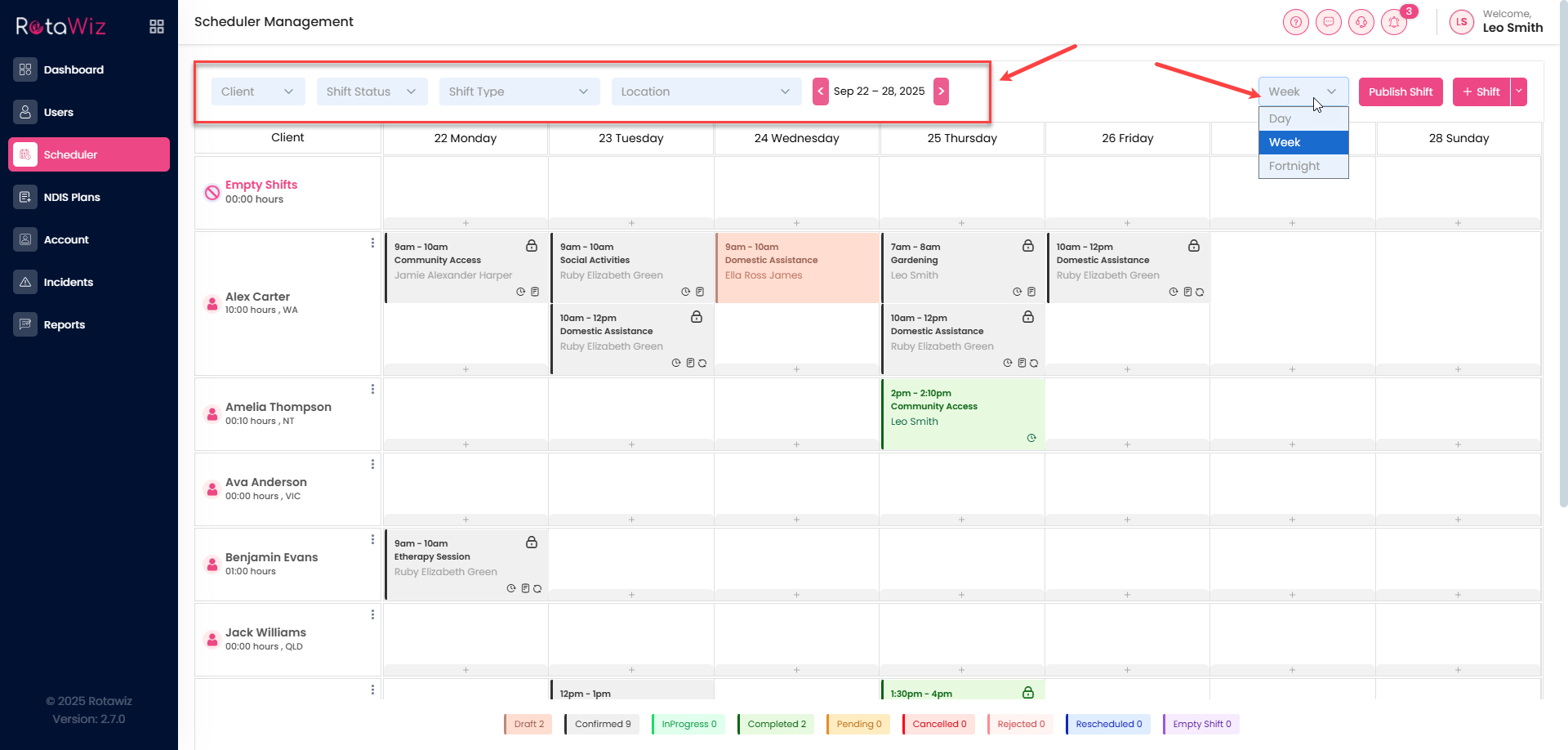This screenshot has height=750, width=1568.
Task: Select Fortnight from the view options
Action: 1294,166
